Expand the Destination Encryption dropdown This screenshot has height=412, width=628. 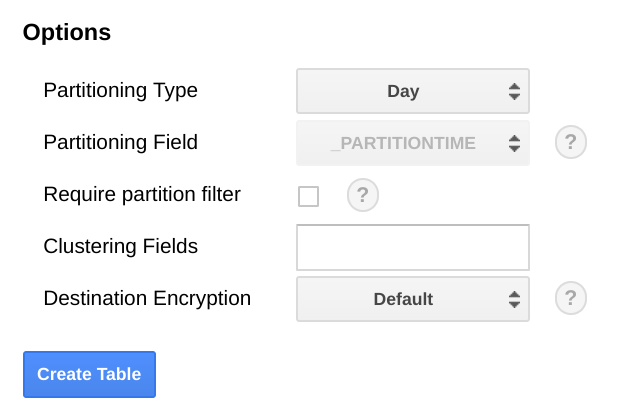tap(412, 299)
